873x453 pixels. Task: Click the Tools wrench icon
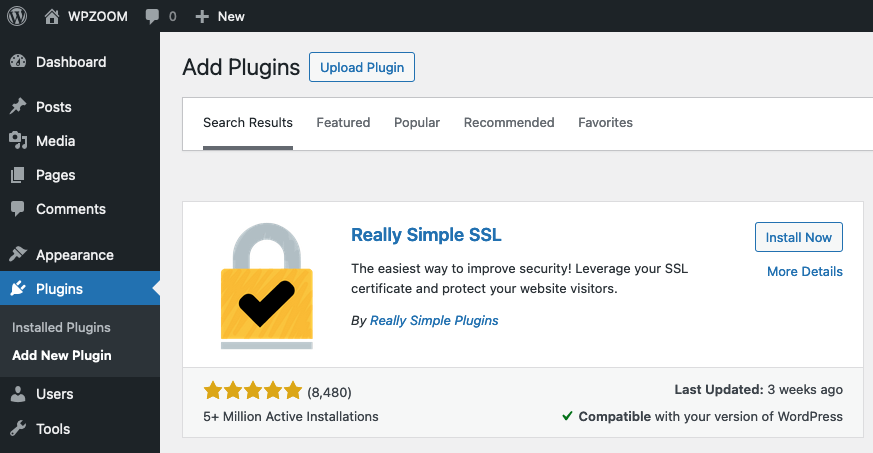click(18, 429)
